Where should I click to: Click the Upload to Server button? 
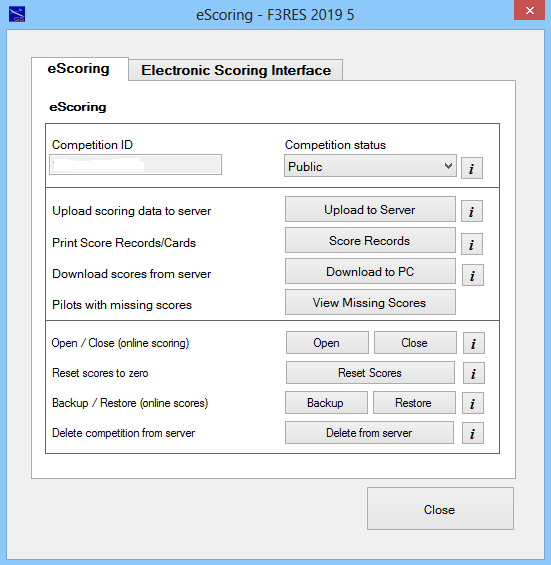click(370, 209)
